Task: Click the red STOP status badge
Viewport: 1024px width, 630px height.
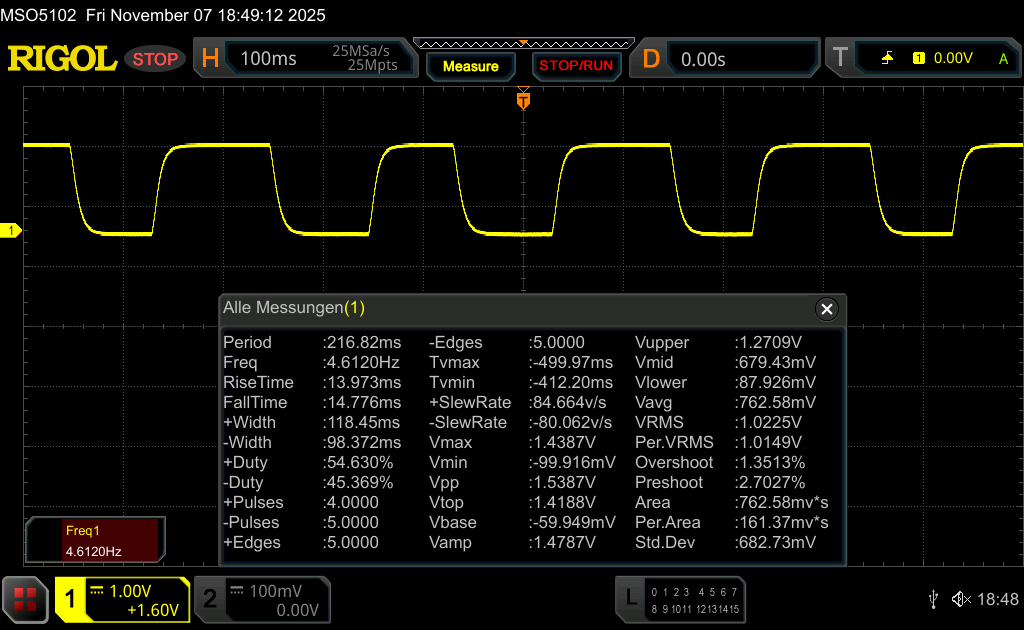Action: [x=155, y=59]
